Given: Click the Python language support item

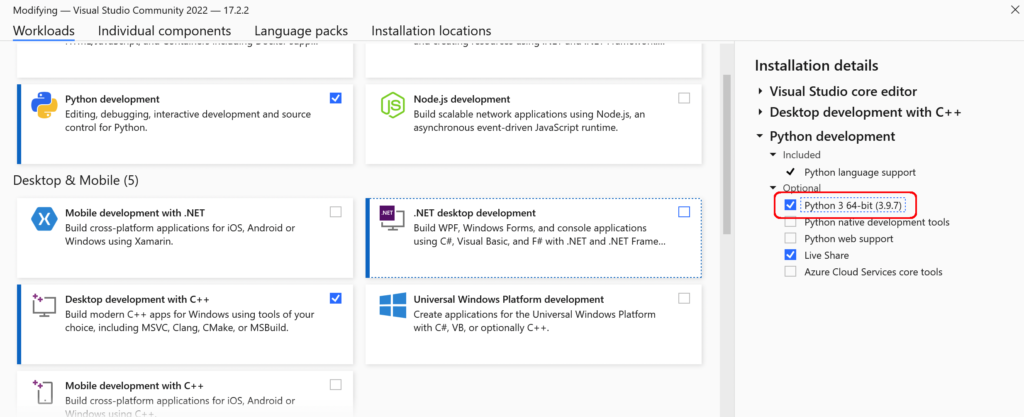Looking at the screenshot, I should point(860,172).
